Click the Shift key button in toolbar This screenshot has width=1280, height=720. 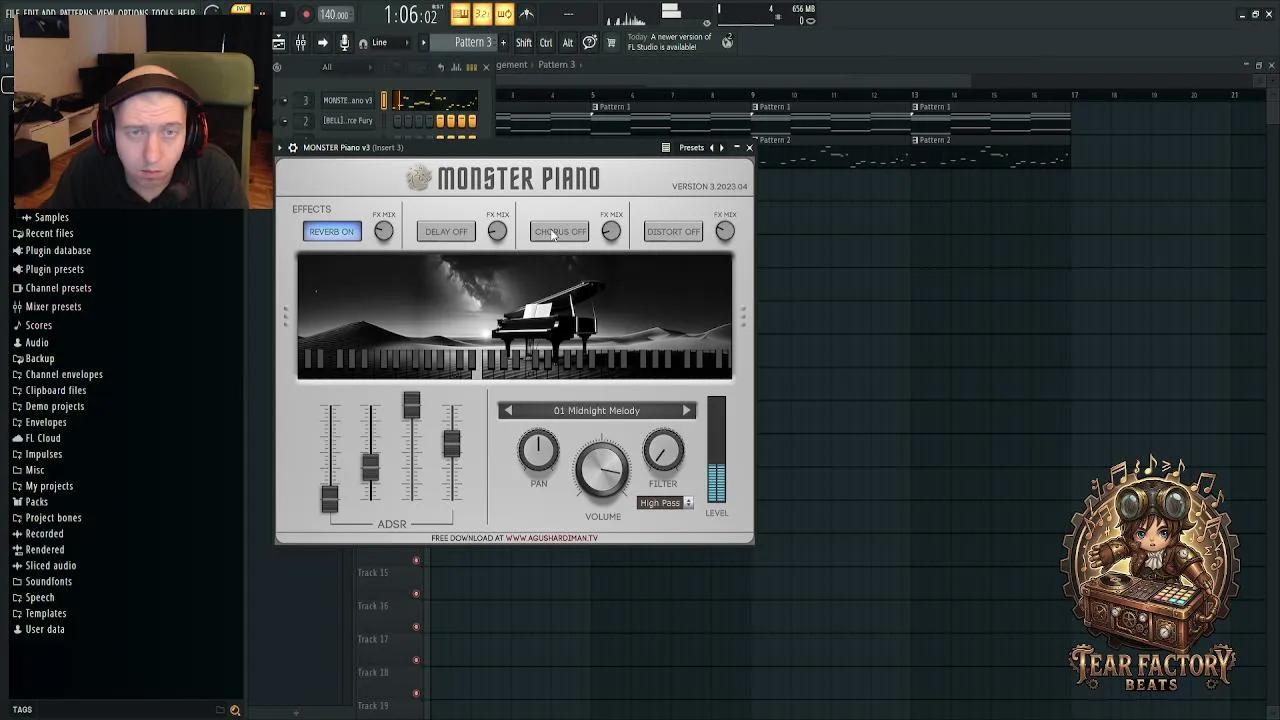[523, 43]
